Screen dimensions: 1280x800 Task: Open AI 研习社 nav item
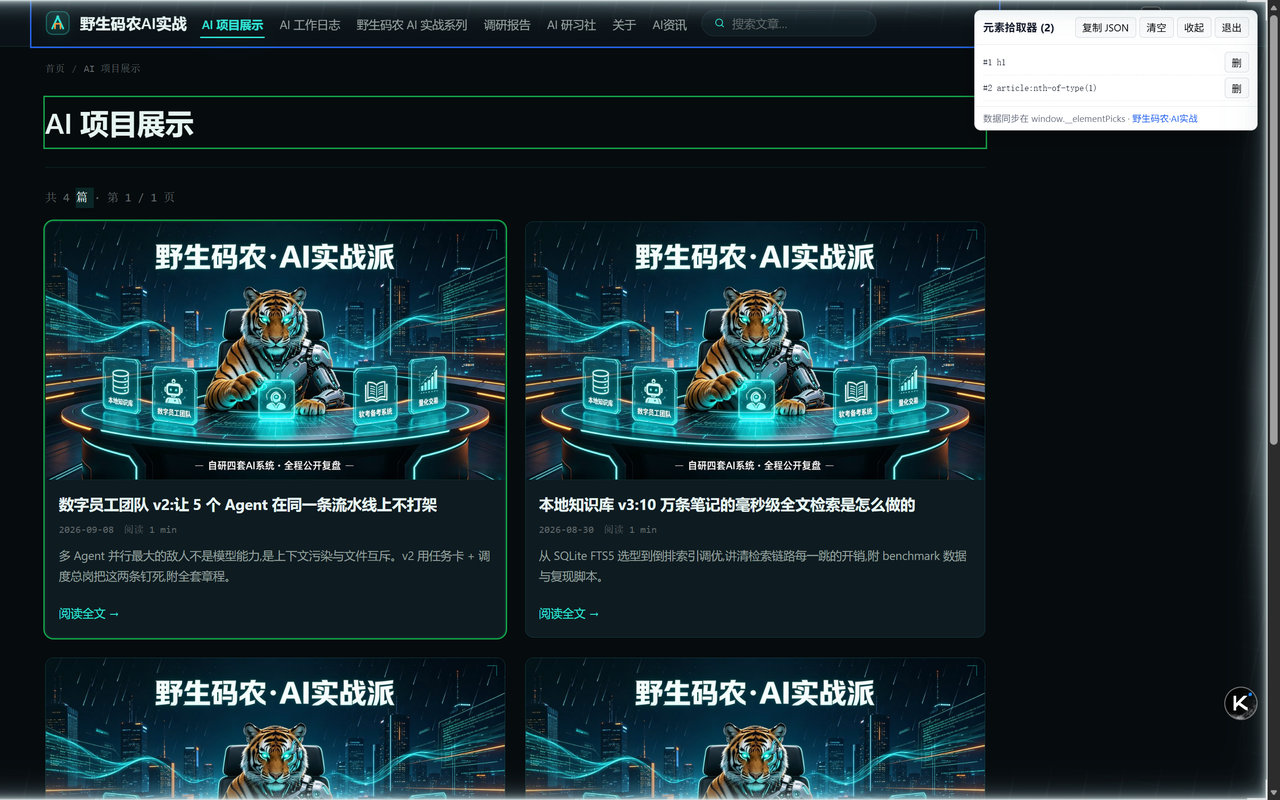point(571,25)
